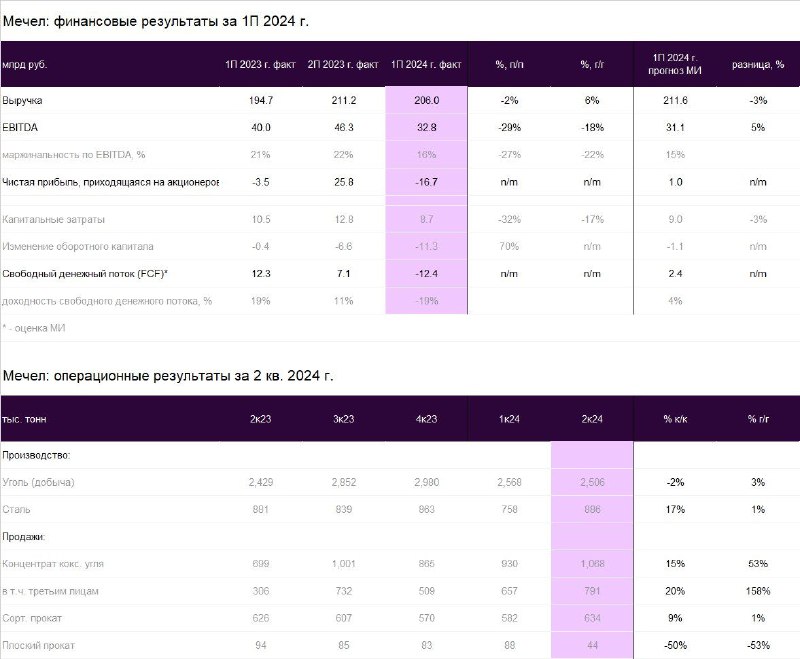The height and width of the screenshot is (659, 800).
Task: Select 'Плоский прокат' row label
Action: coord(38,645)
